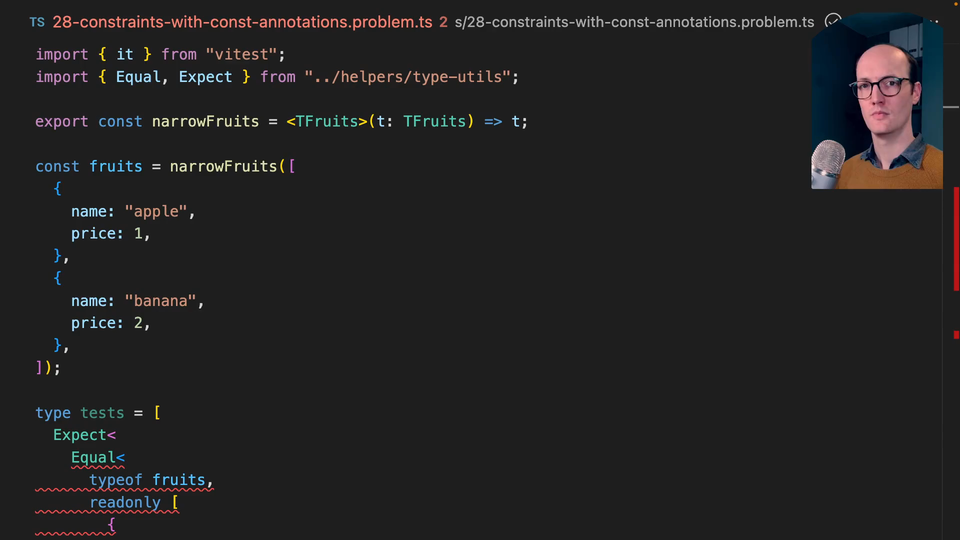Viewport: 960px width, 540px height.
Task: Click the "vitest" string in the first import
Action: click(239, 54)
